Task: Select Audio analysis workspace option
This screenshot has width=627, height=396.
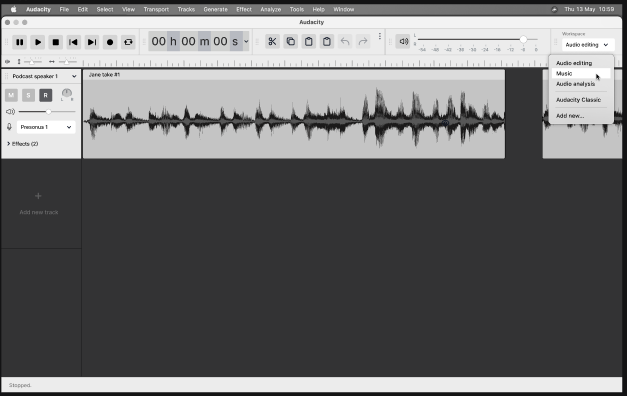Action: click(x=581, y=84)
